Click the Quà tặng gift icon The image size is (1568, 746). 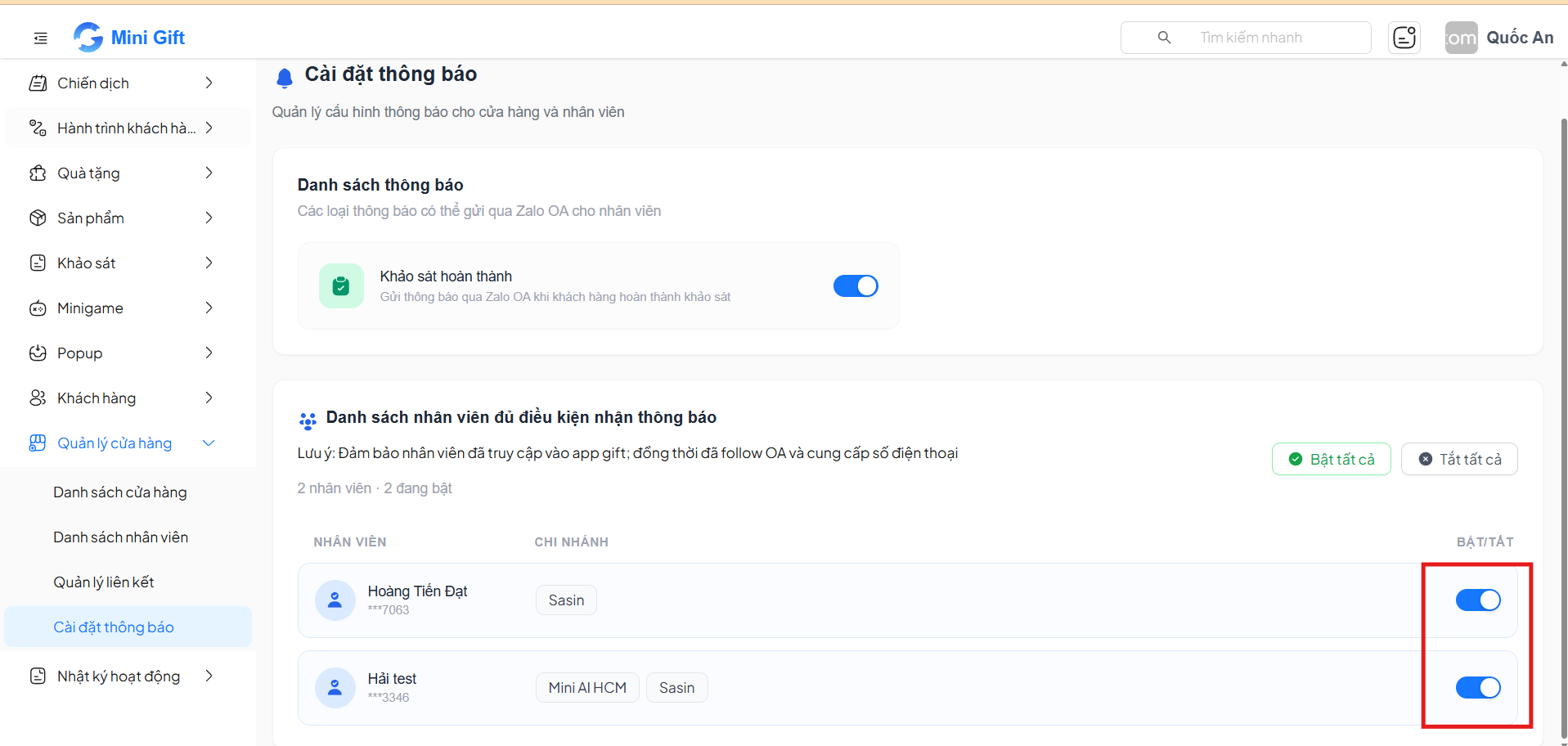coord(38,173)
